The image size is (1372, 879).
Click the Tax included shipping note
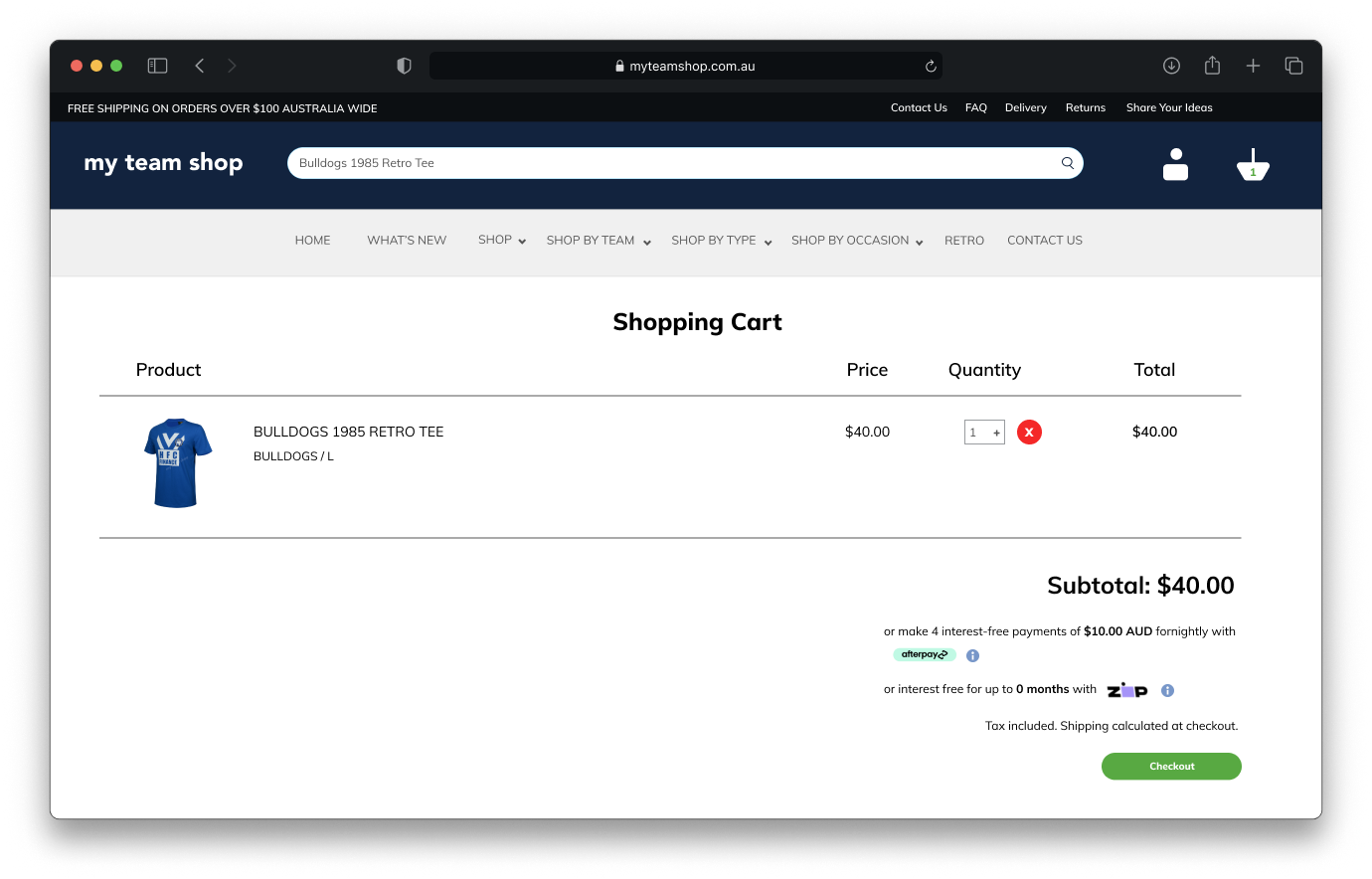tap(1112, 726)
